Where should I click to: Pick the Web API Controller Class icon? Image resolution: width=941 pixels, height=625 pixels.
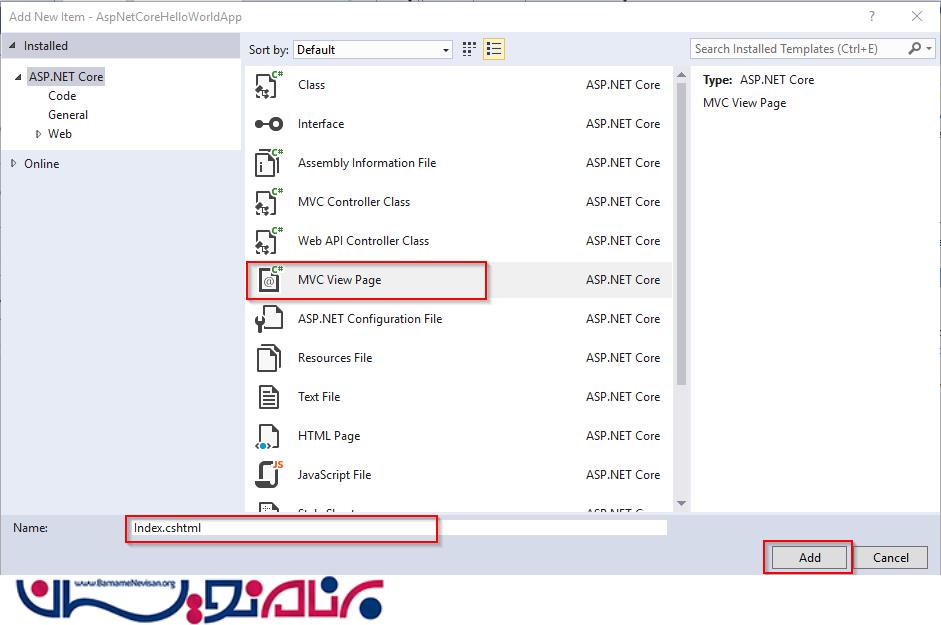269,241
